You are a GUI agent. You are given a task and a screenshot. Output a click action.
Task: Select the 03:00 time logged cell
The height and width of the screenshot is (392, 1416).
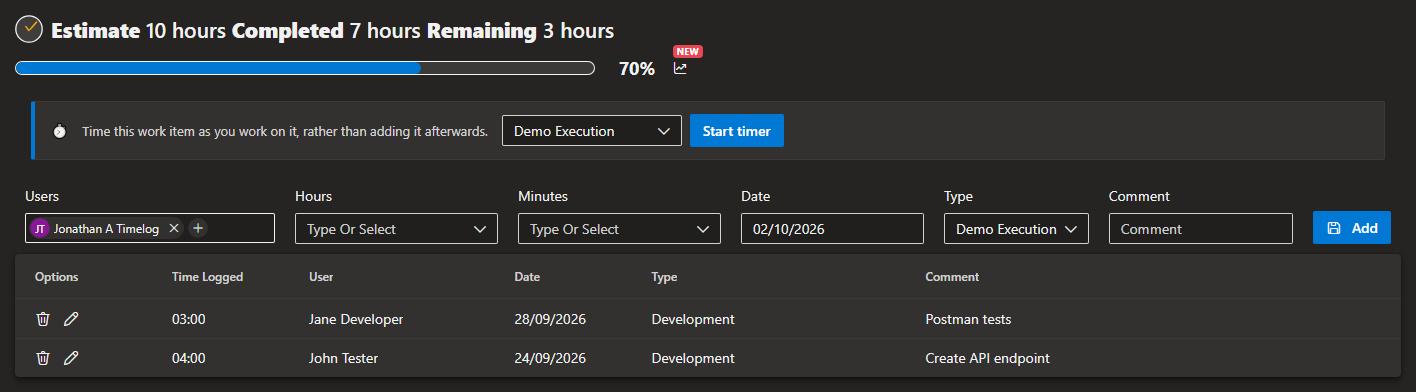(189, 320)
